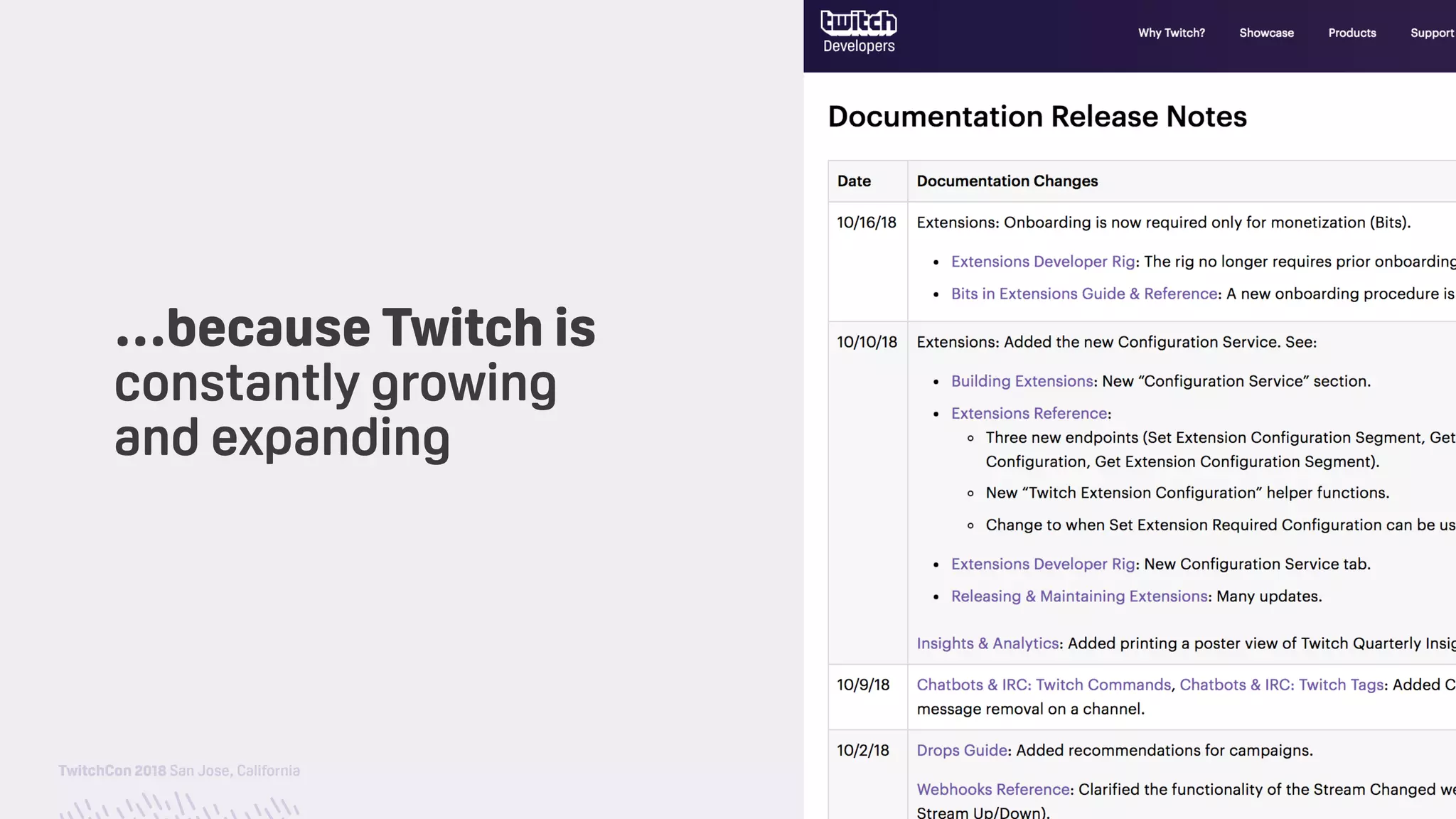Open Chatbots & IRC: Twitch Tags link
Screen dimensions: 1456x819
coord(1281,685)
